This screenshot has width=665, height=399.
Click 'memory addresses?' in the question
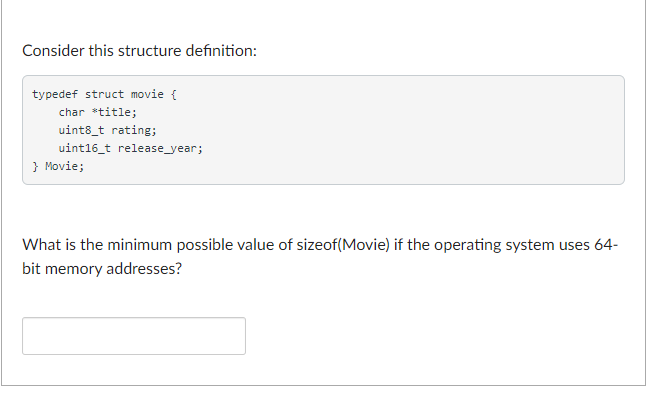(x=113, y=269)
